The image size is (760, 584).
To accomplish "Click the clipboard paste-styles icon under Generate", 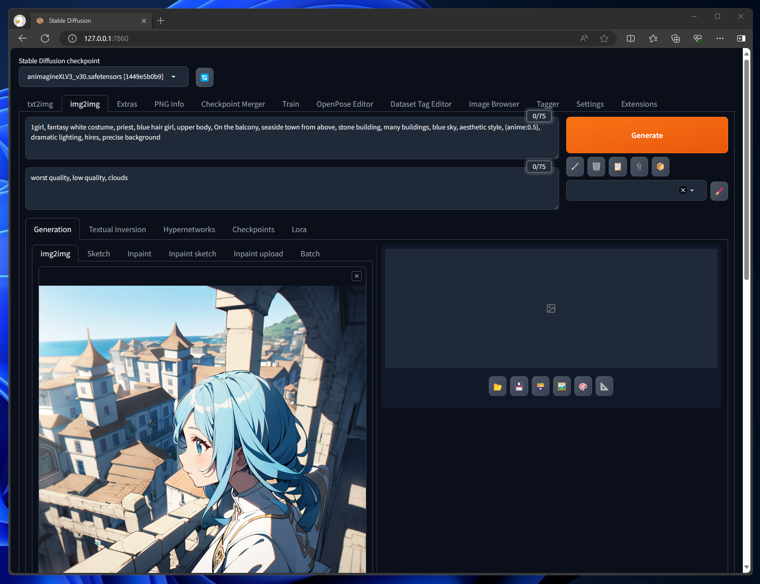I will (618, 167).
